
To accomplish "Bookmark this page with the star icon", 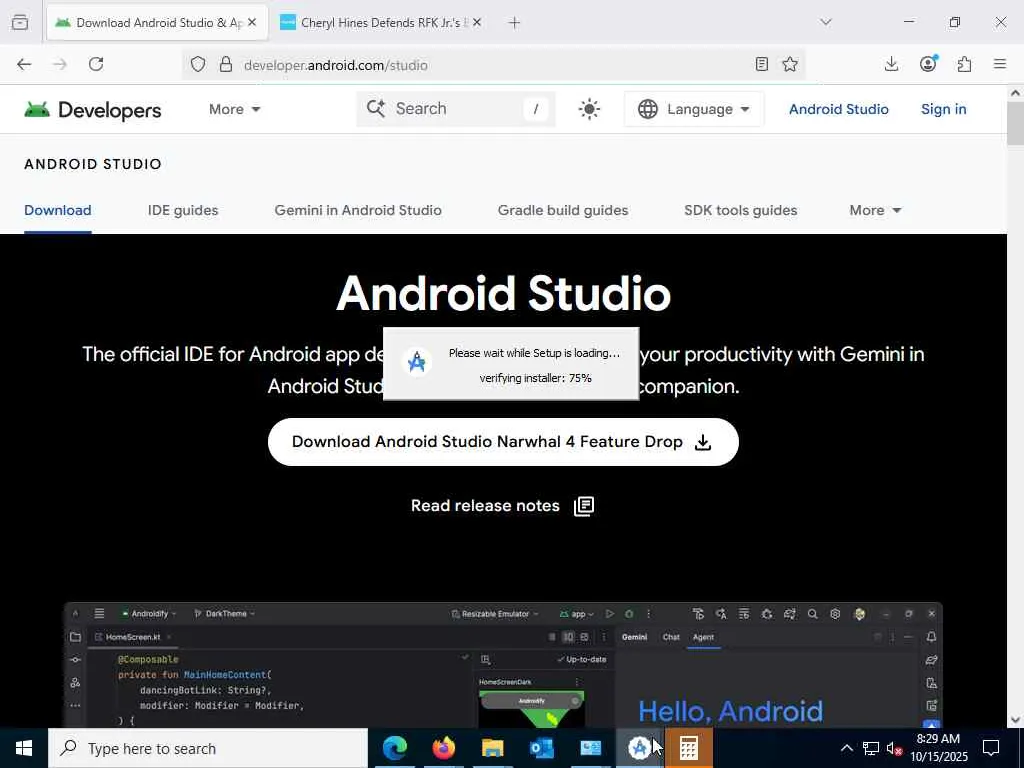I will coord(790,64).
